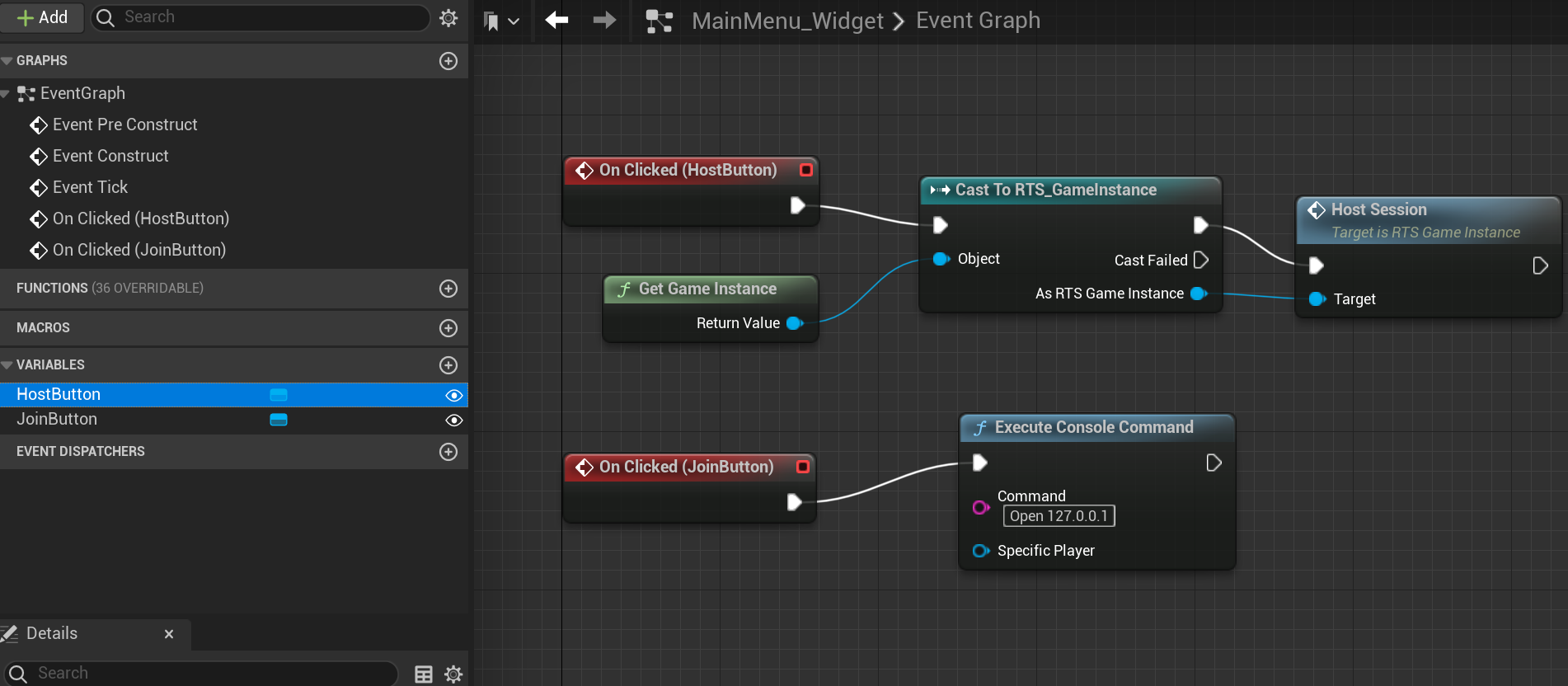
Task: Open the bookmarks dropdown in graph toolbar
Action: (x=500, y=21)
